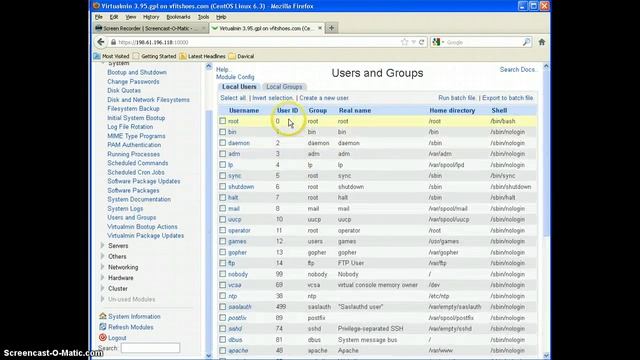The image size is (640, 360).
Task: Open Software Package Updates in sidebar
Action: point(144,181)
